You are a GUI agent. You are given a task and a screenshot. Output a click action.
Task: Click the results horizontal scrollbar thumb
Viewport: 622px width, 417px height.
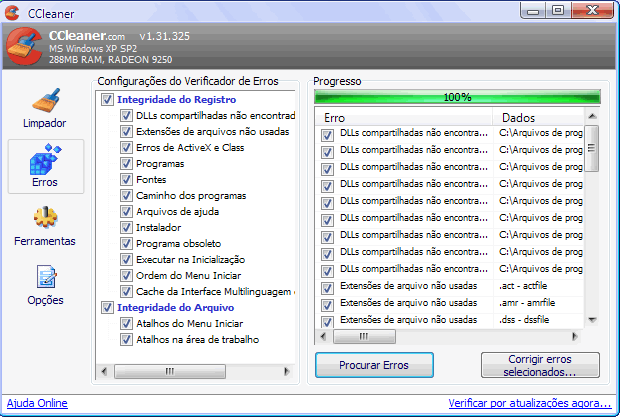pos(364,336)
